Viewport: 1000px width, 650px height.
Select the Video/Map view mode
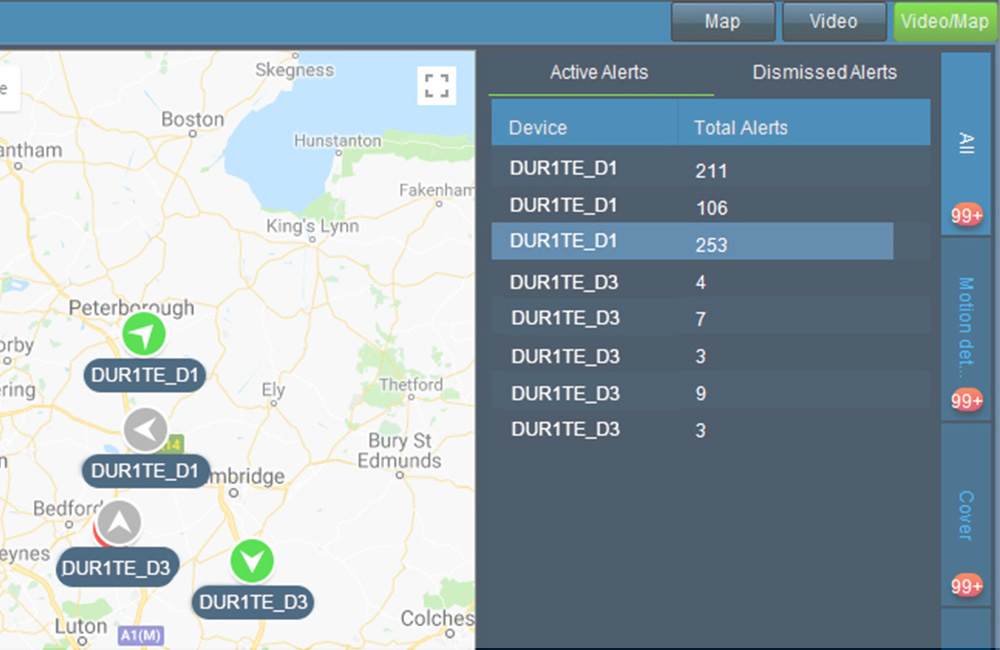944,21
